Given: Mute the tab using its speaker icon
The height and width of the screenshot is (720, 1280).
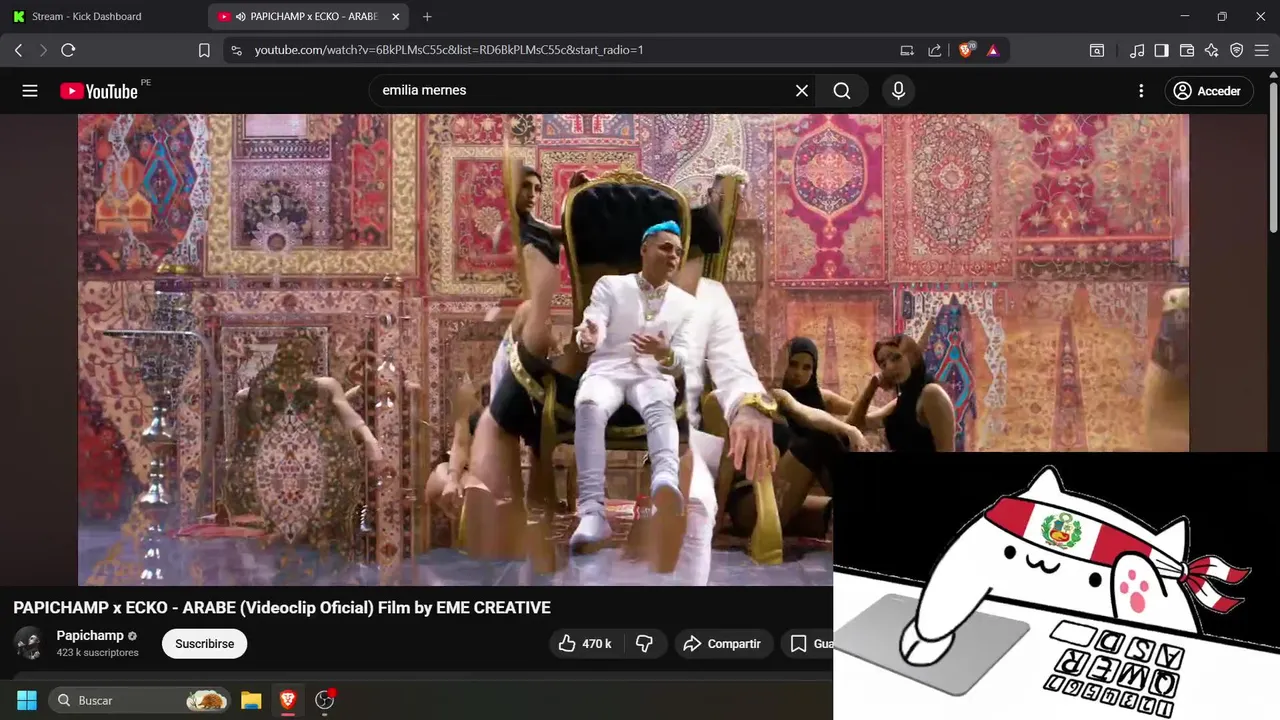Looking at the screenshot, I should [x=241, y=17].
